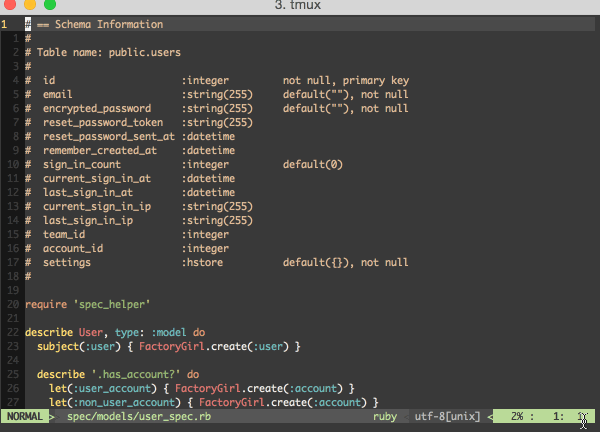Click ':datetime' on remember_created_at row
The width and height of the screenshot is (600, 432).
[x=208, y=150]
